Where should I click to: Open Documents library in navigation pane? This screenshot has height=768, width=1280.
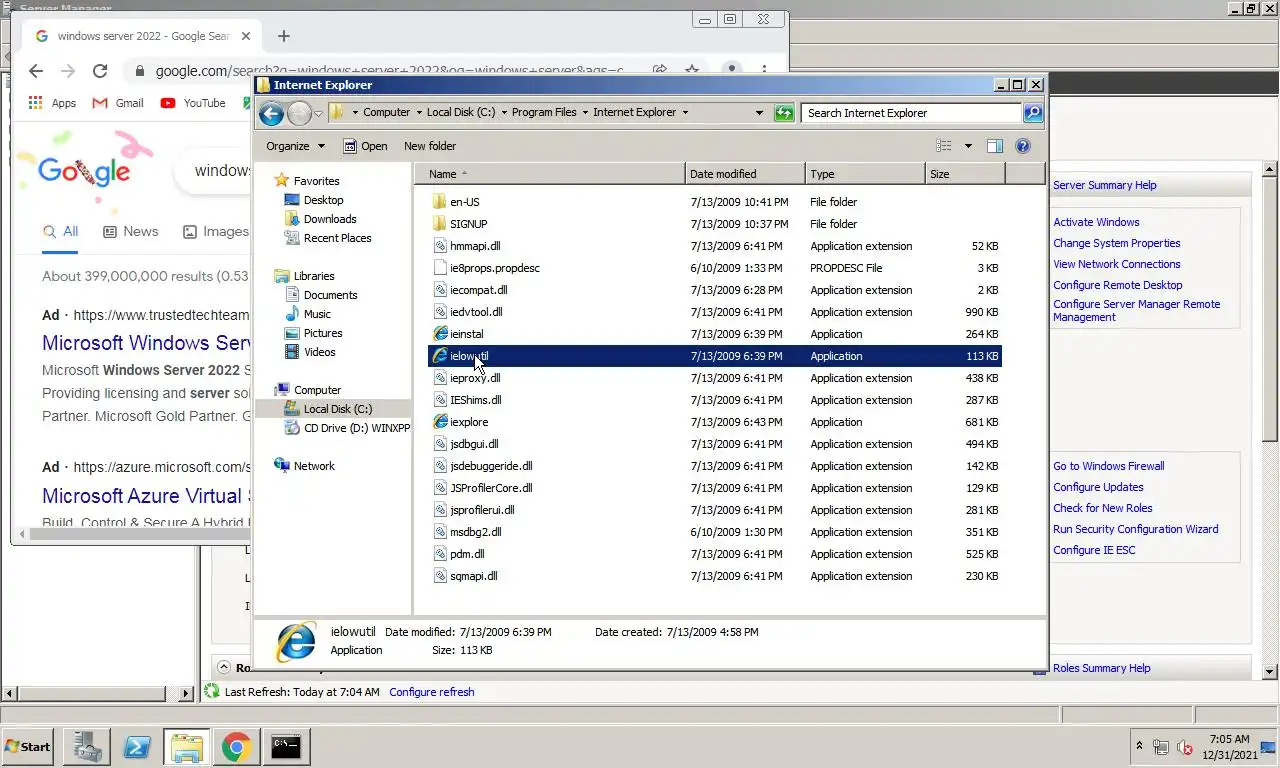(x=330, y=295)
